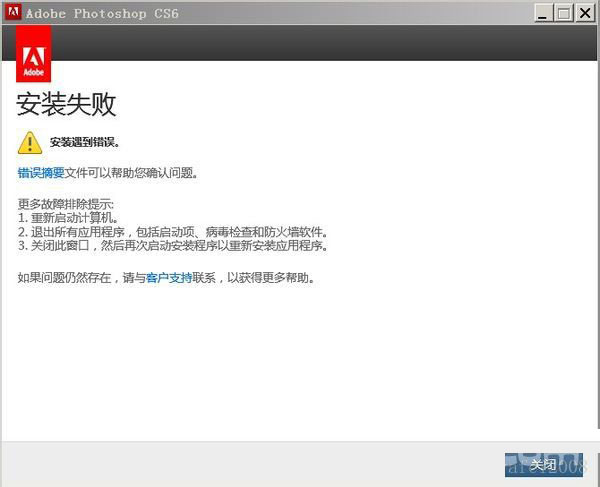Click the yellow warning triangle icon
This screenshot has width=600, height=487.
point(30,143)
